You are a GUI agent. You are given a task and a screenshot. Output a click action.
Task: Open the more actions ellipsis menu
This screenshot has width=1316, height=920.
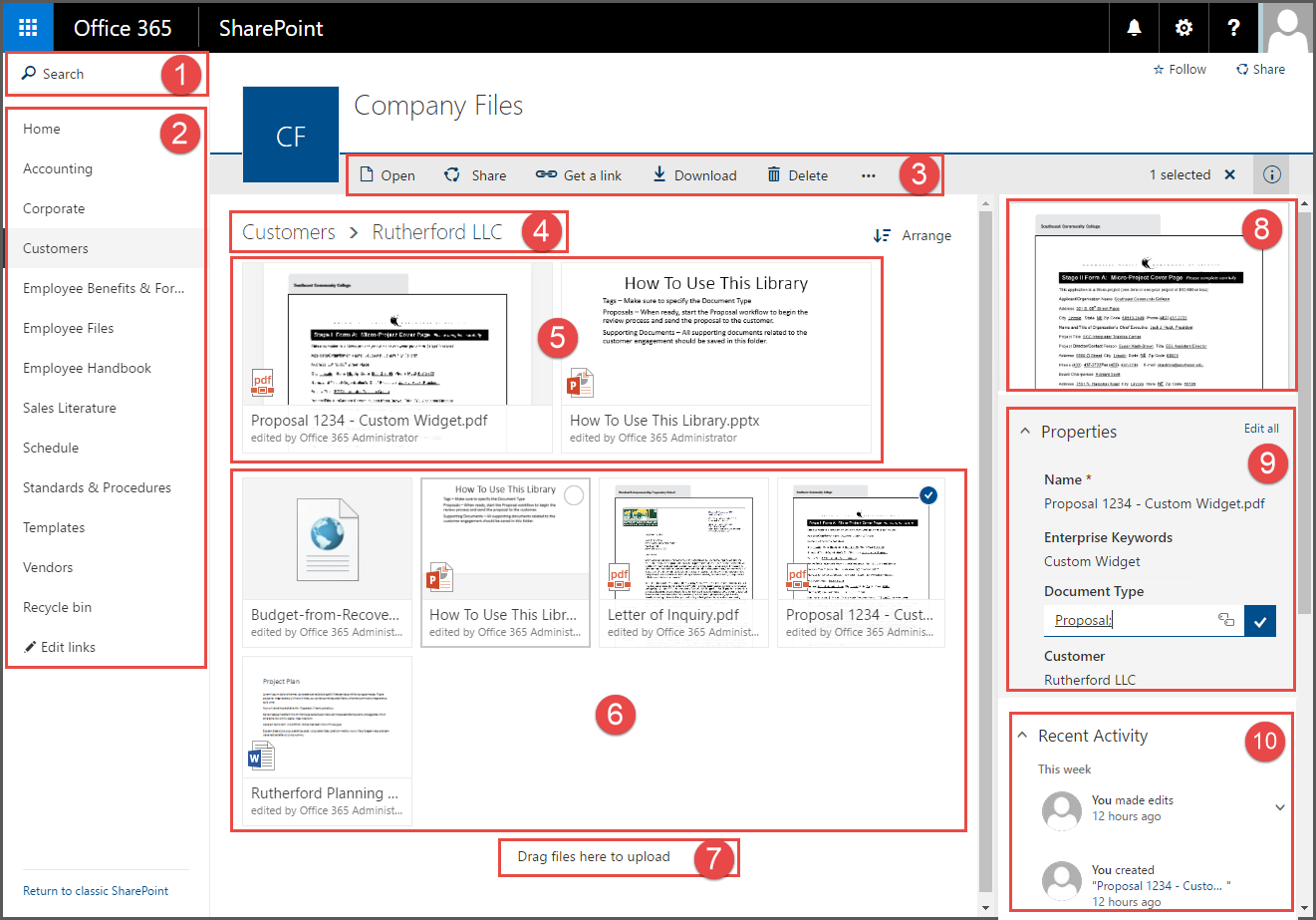coord(869,175)
